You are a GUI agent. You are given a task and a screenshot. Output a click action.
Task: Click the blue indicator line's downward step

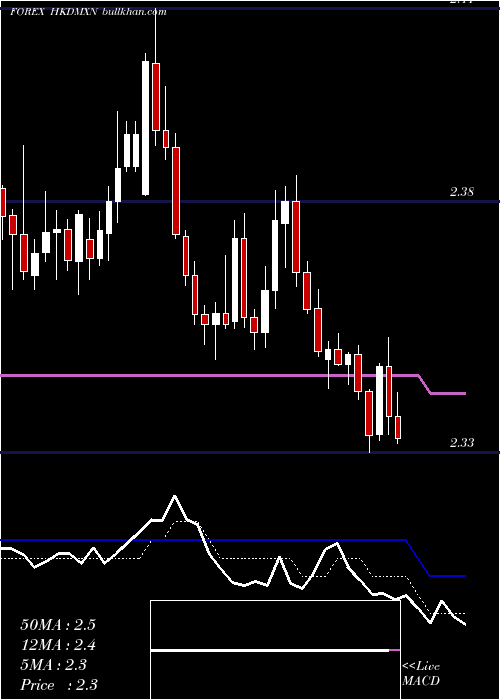click(418, 558)
